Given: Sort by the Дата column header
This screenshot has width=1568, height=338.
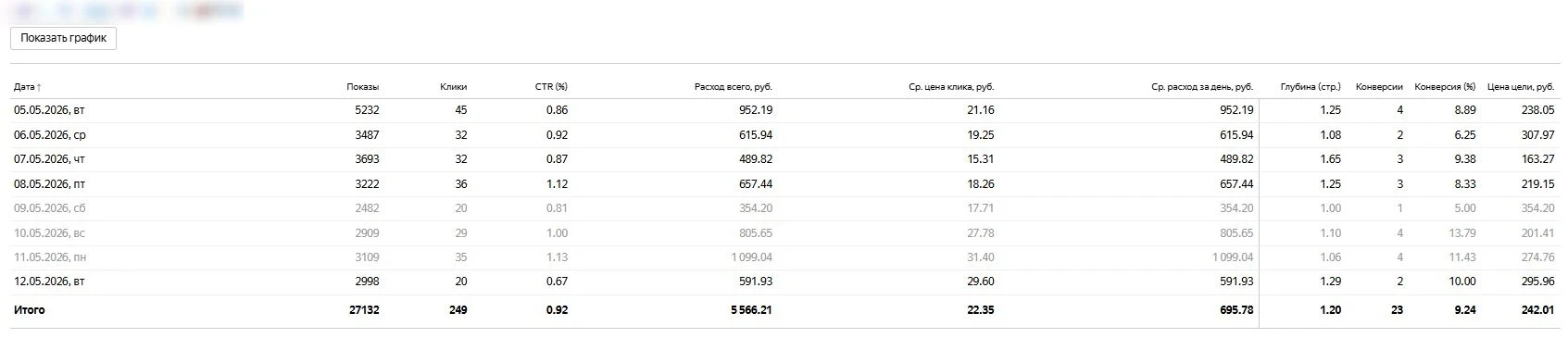Looking at the screenshot, I should coord(27,87).
